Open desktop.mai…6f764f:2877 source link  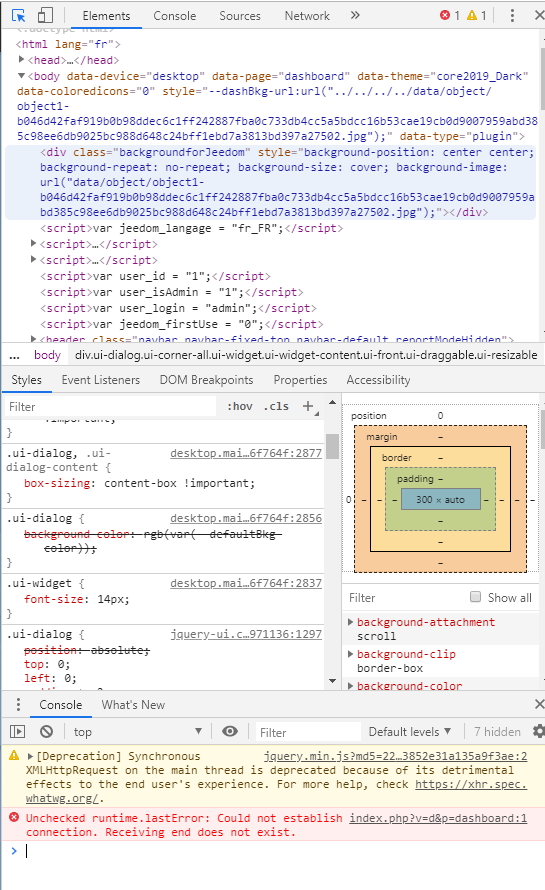(x=246, y=453)
